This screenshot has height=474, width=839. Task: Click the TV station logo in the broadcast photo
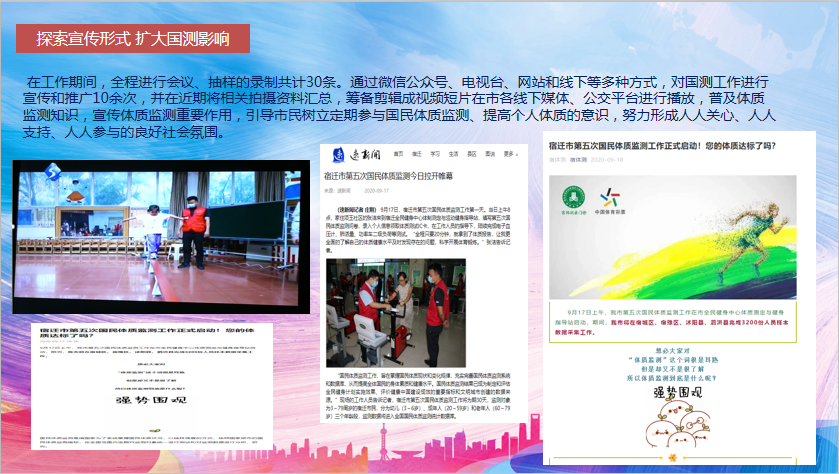(x=52, y=172)
